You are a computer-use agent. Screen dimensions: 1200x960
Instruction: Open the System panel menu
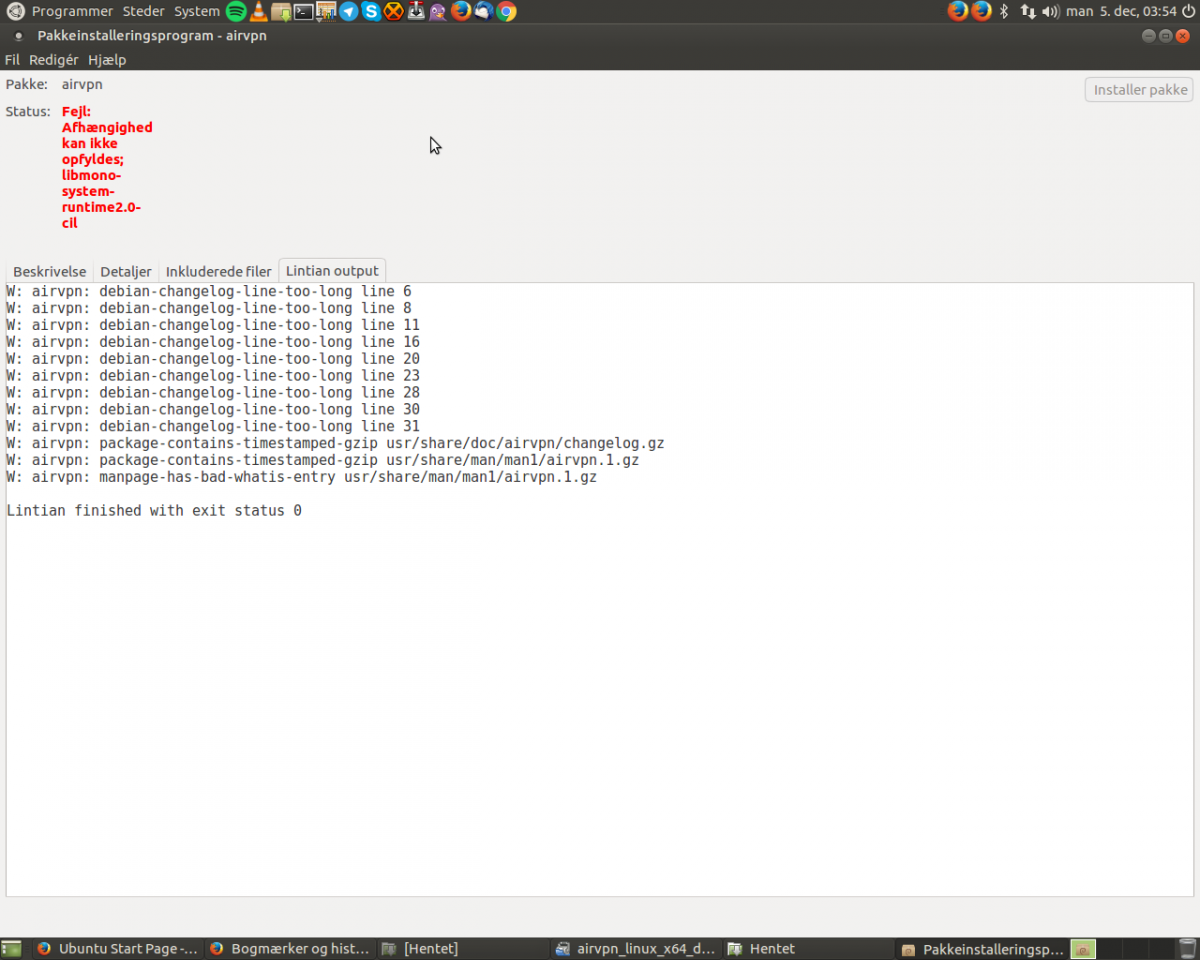(197, 11)
